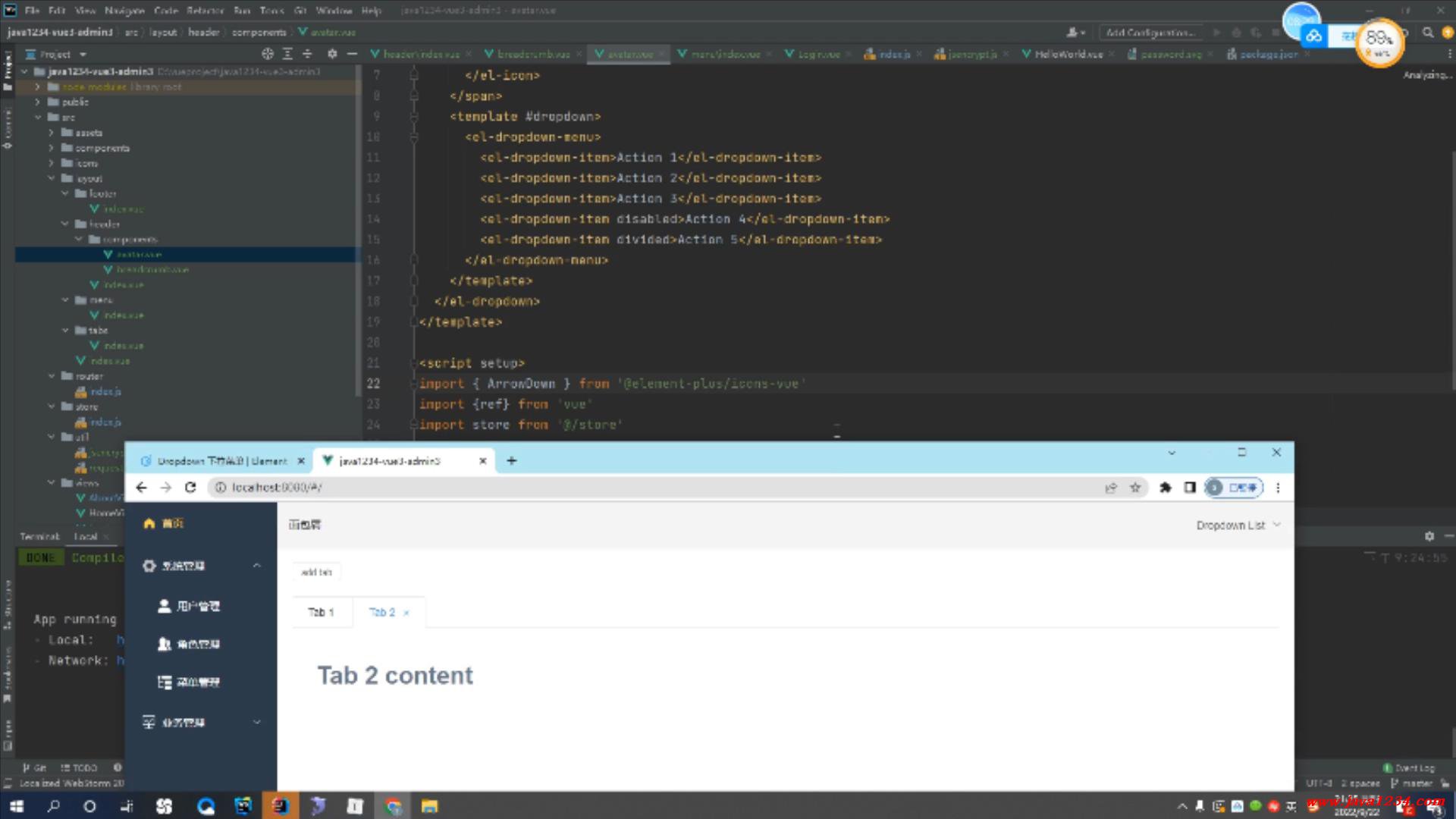Open the Add Configuration dropdown
The image size is (1456, 819).
(1150, 33)
